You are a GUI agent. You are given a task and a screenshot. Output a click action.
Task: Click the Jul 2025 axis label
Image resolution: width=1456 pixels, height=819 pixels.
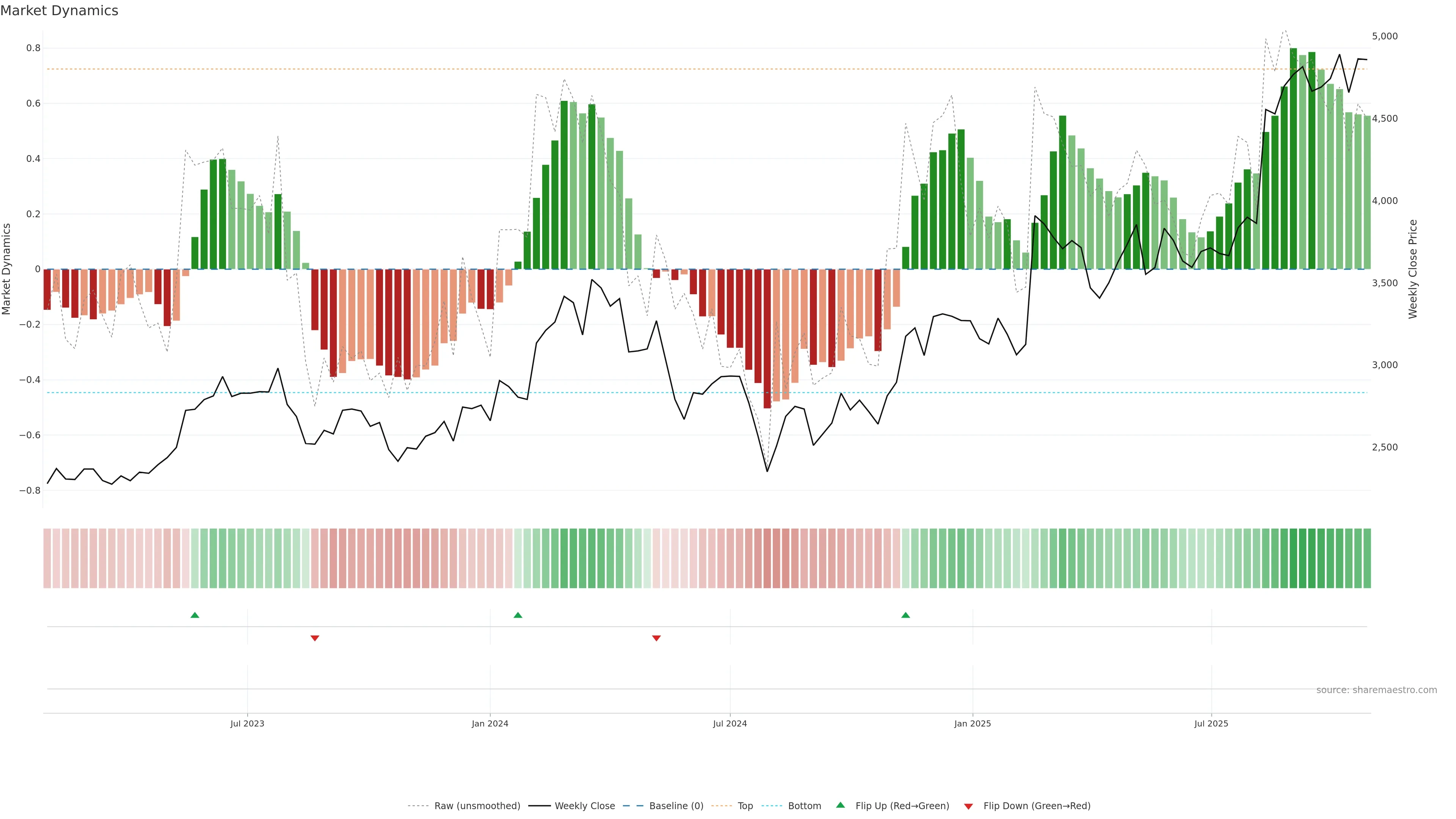click(x=1211, y=723)
